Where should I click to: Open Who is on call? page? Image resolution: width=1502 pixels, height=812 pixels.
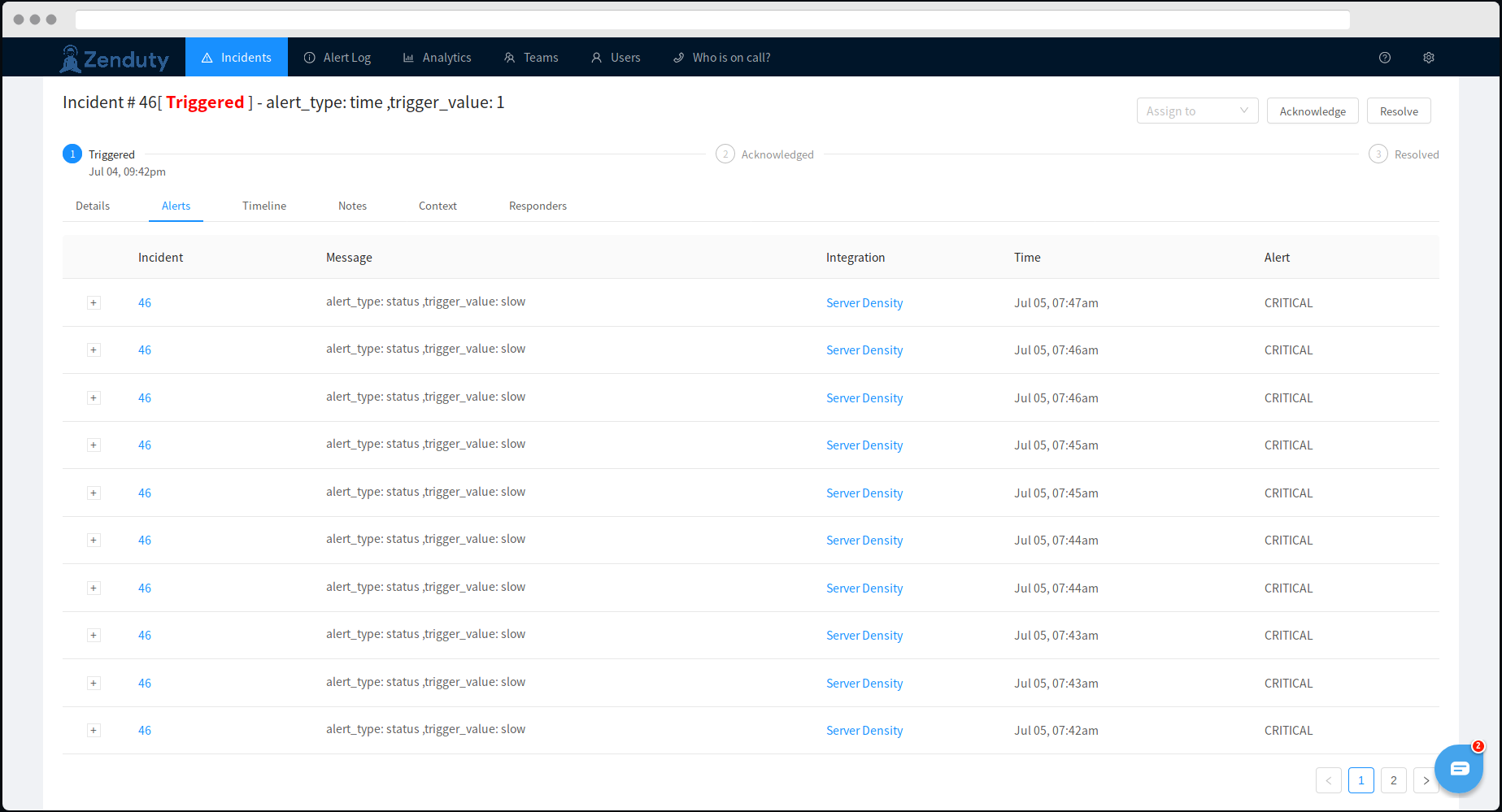coord(721,58)
